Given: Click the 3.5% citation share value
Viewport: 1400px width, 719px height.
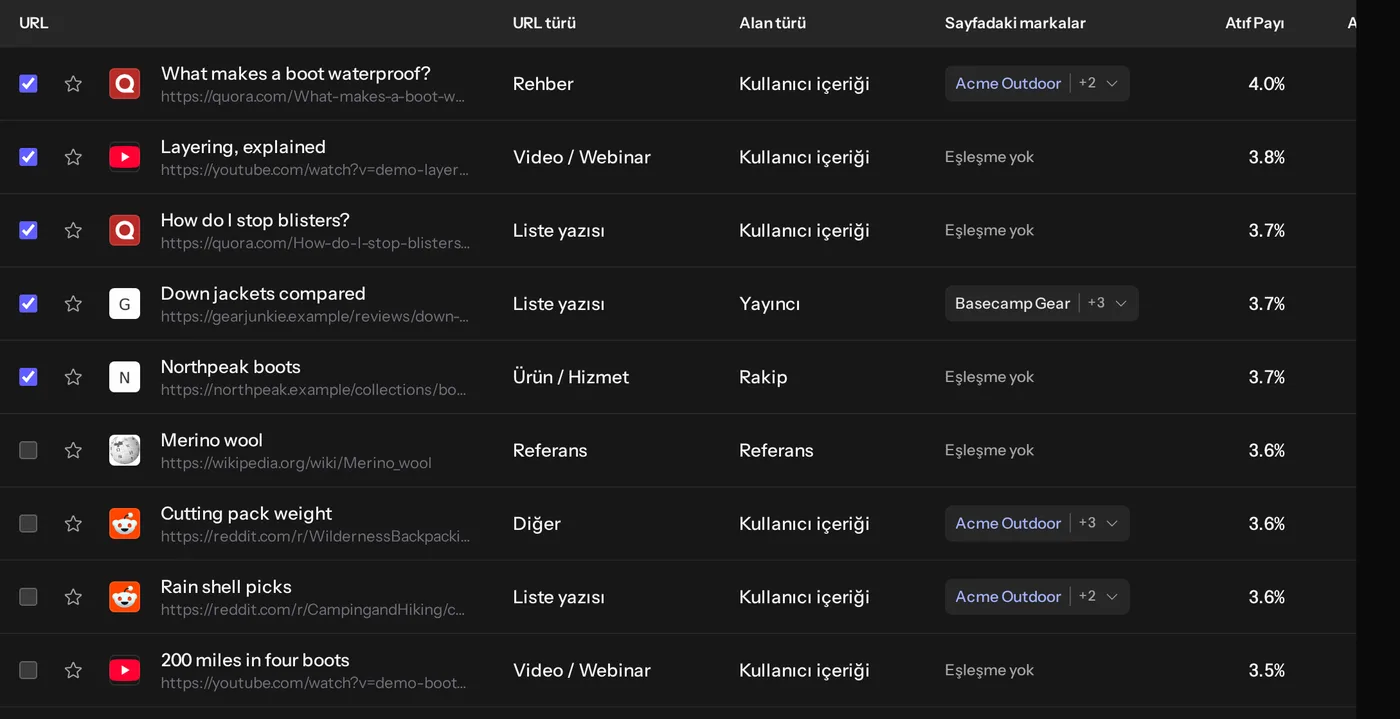Looking at the screenshot, I should click(1267, 670).
